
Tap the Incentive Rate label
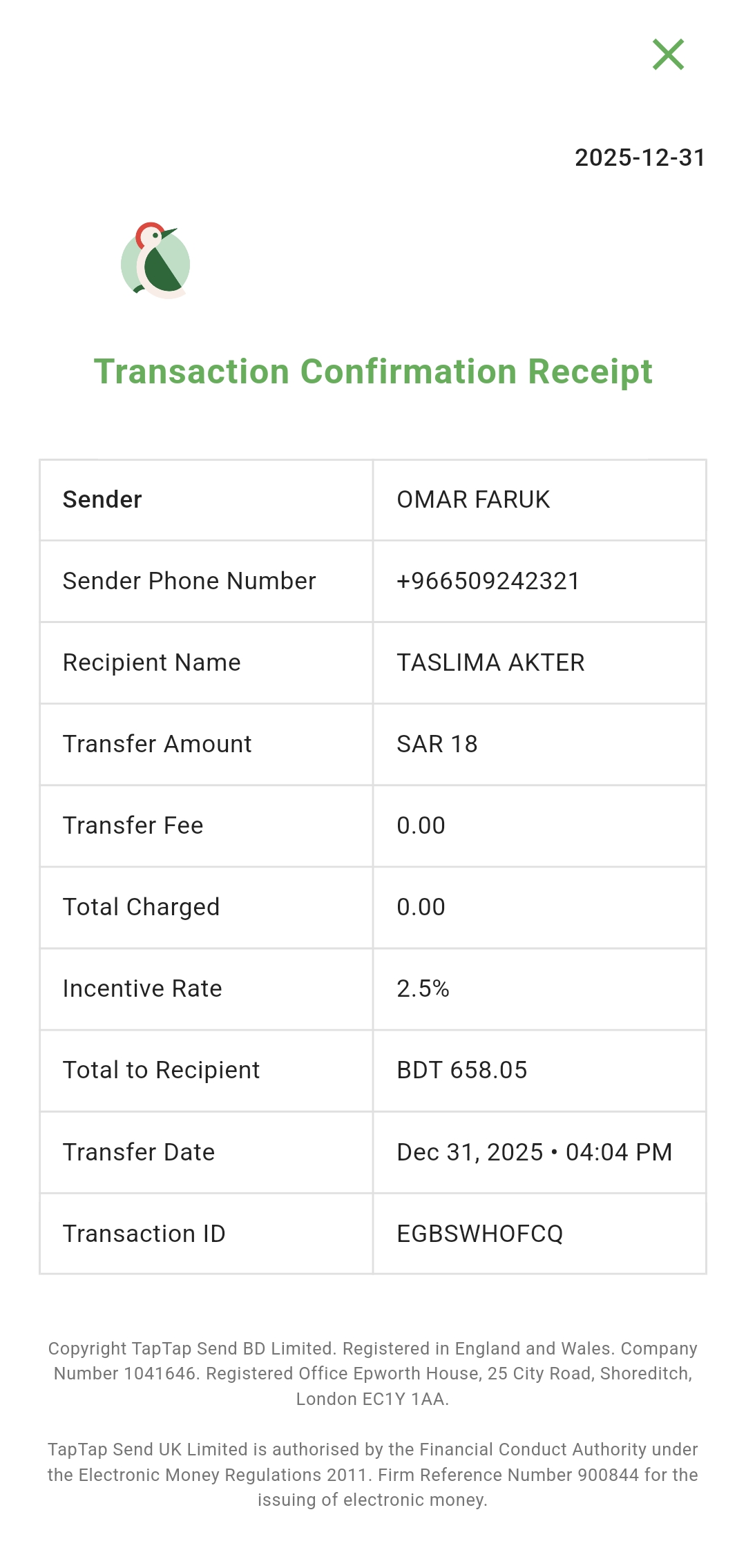[142, 988]
